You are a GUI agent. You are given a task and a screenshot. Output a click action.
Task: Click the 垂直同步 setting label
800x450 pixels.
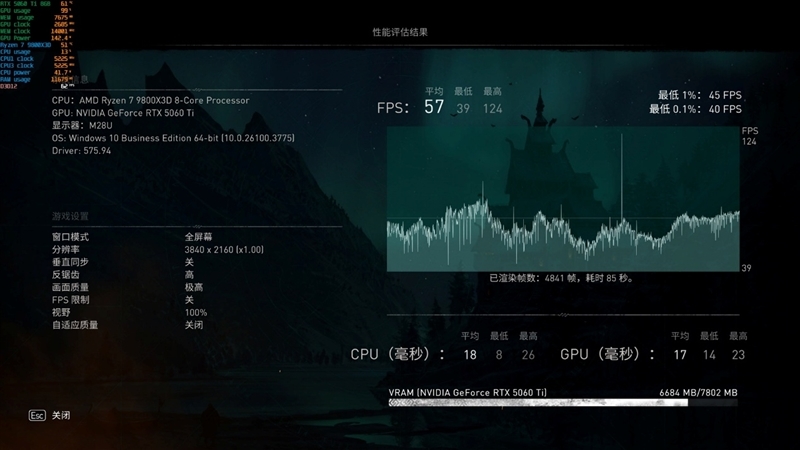70,262
